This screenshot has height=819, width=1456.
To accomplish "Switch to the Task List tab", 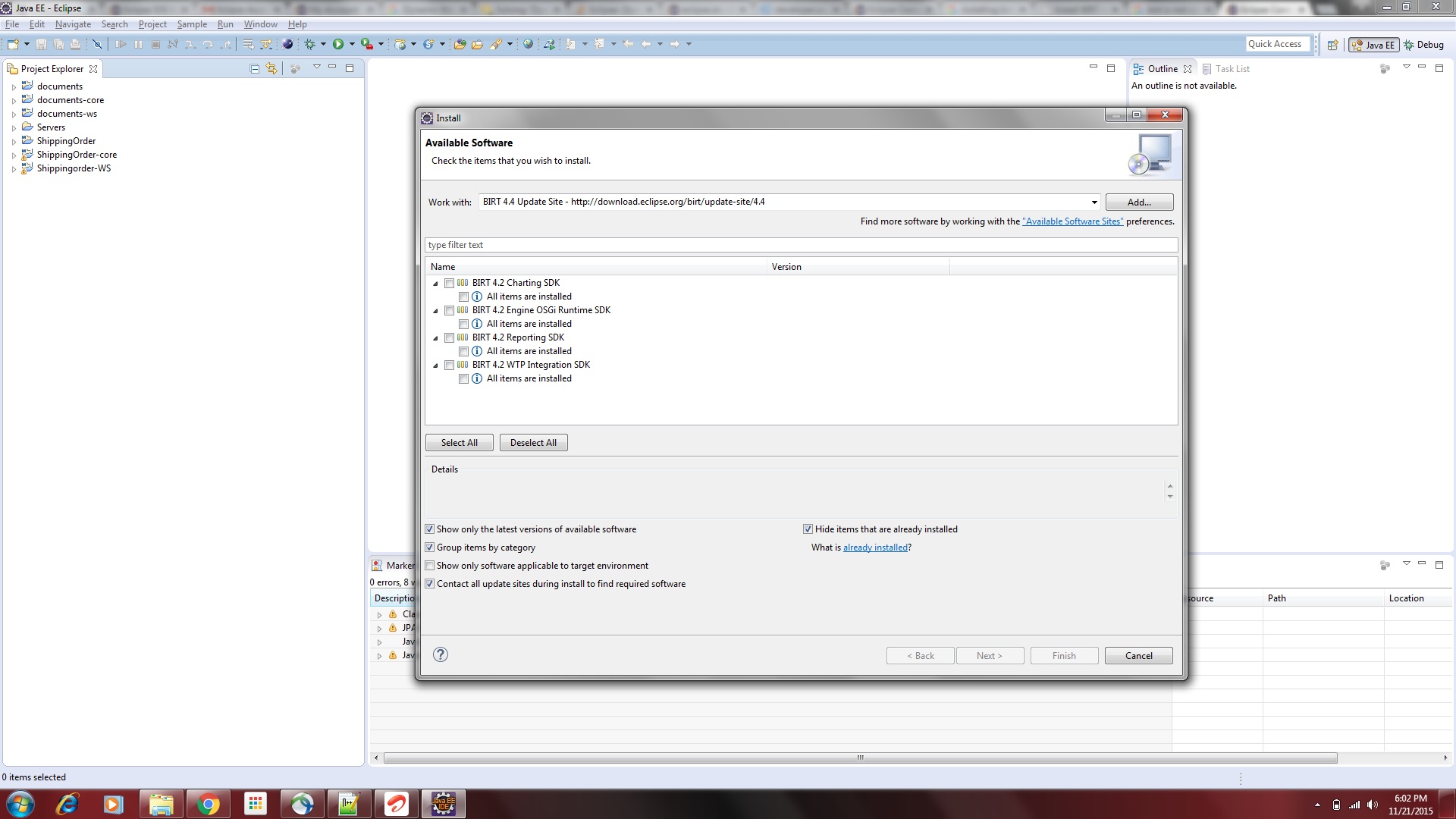I will 1226,68.
